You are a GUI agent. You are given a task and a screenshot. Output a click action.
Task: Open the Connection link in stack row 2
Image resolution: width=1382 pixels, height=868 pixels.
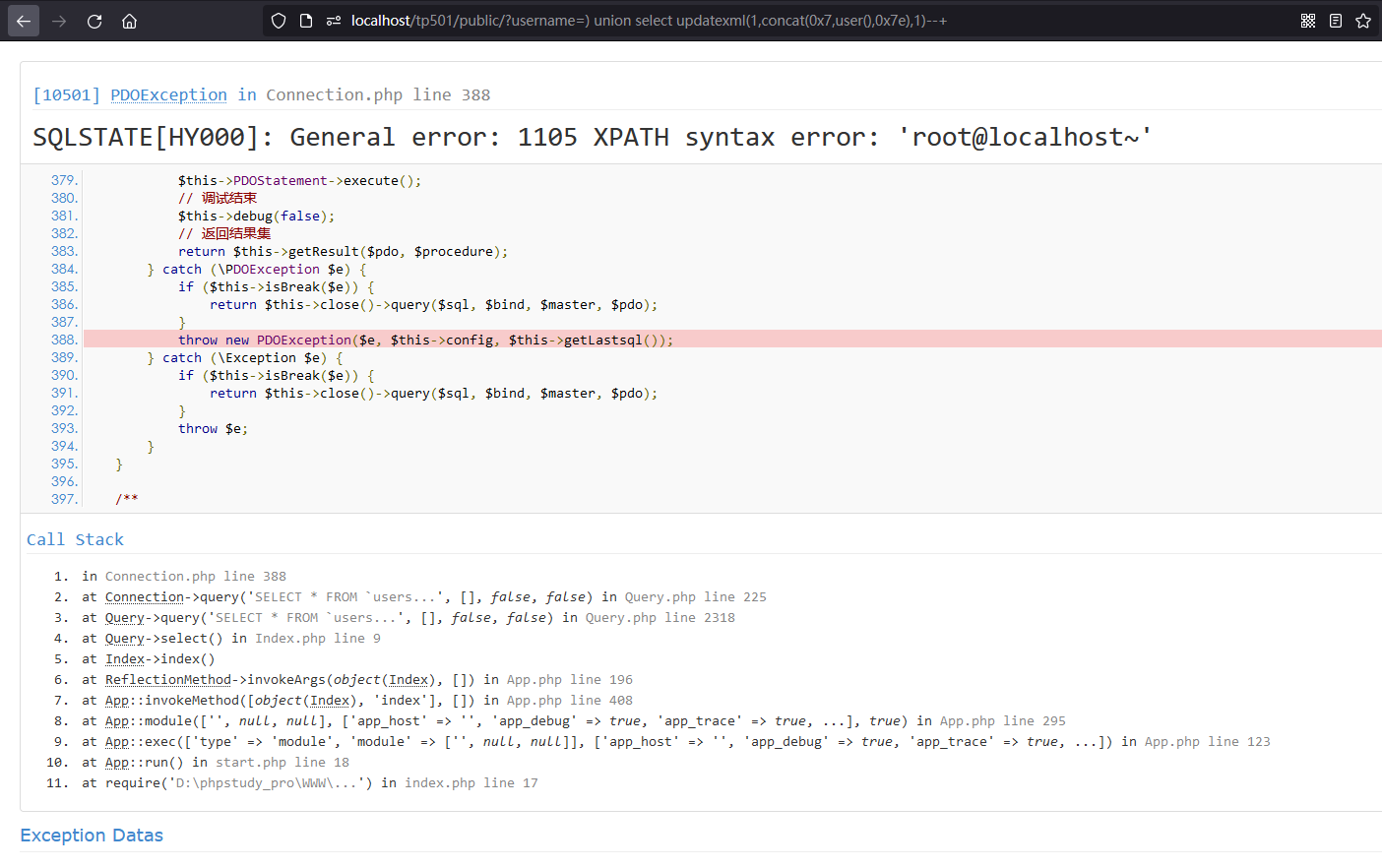(x=145, y=597)
